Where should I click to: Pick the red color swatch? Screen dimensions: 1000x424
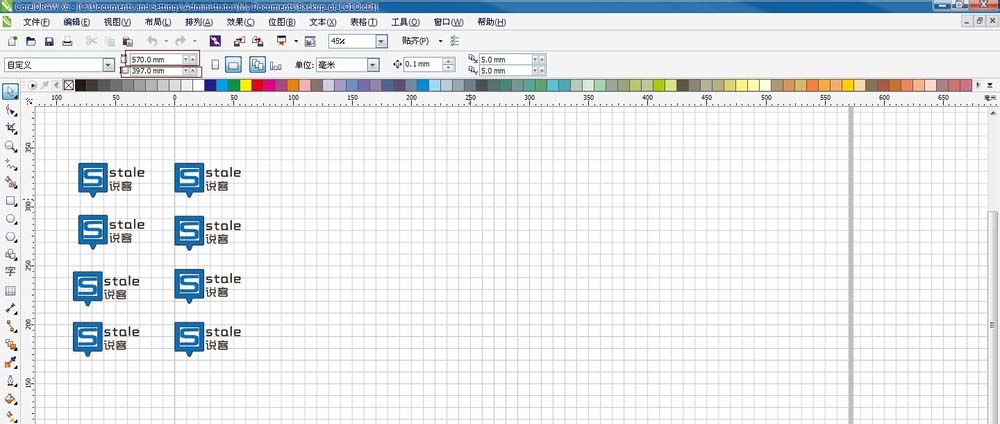coord(257,85)
